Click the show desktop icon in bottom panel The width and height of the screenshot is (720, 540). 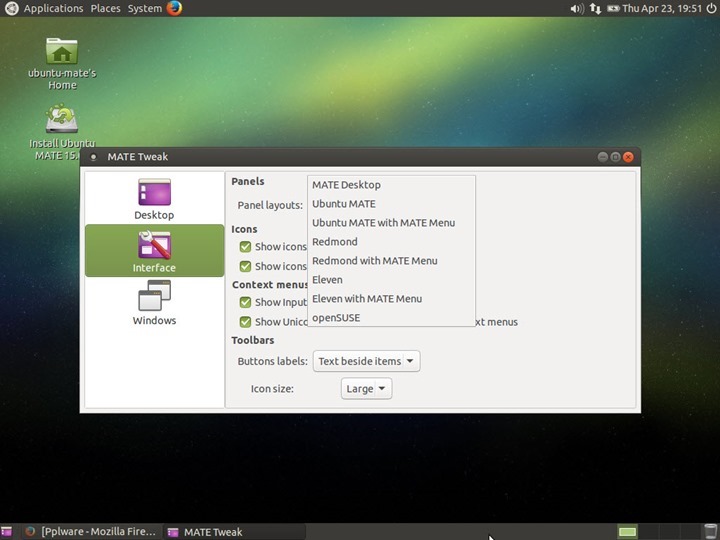(x=6, y=532)
